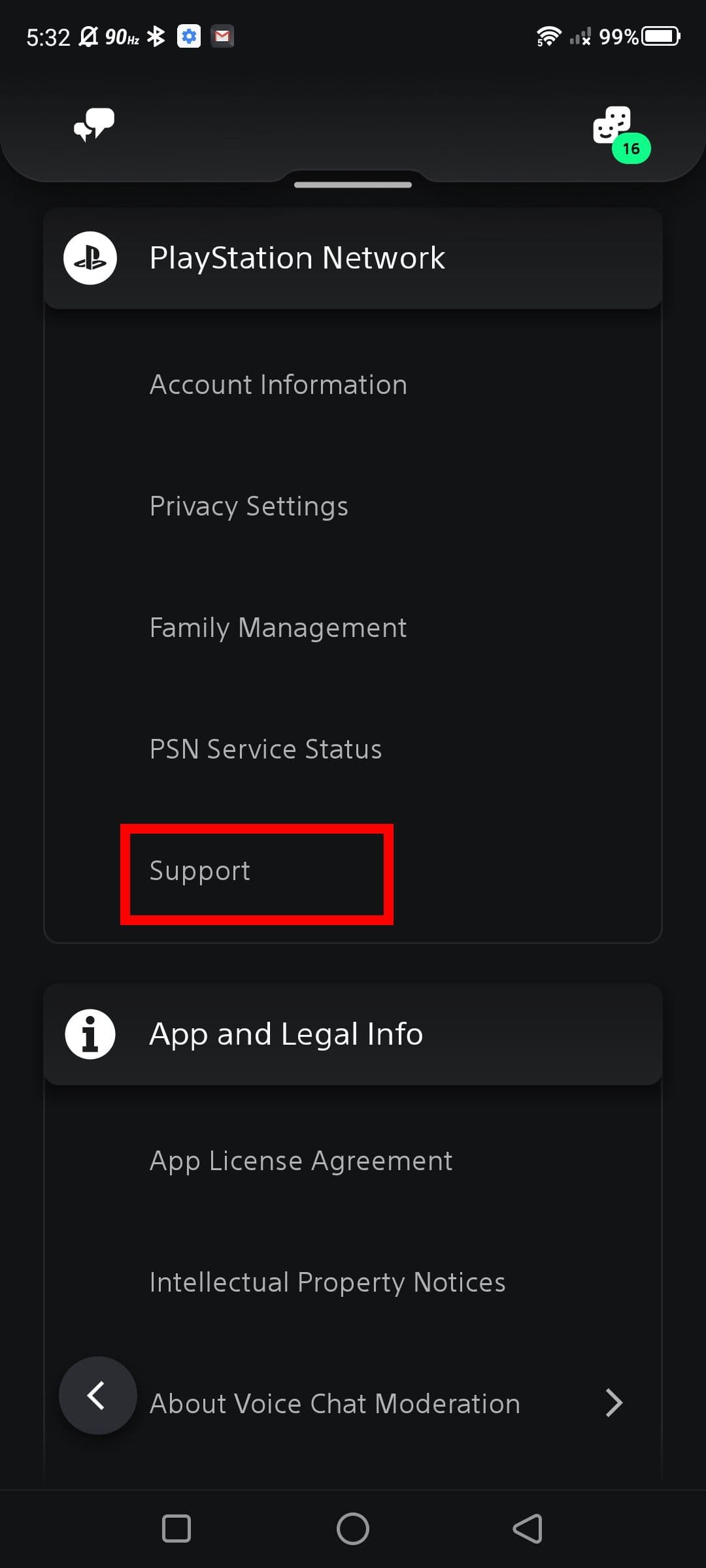The image size is (706, 1568).
Task: Tap the Gmail notification icon in status bar
Action: tap(222, 37)
